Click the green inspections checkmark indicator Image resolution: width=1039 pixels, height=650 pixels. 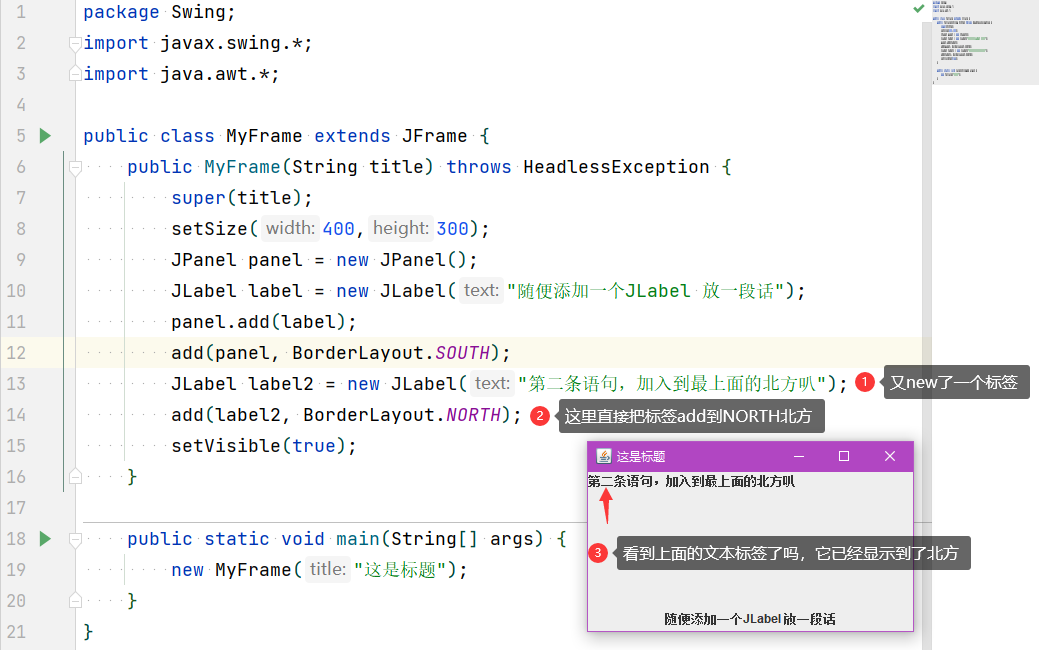918,8
